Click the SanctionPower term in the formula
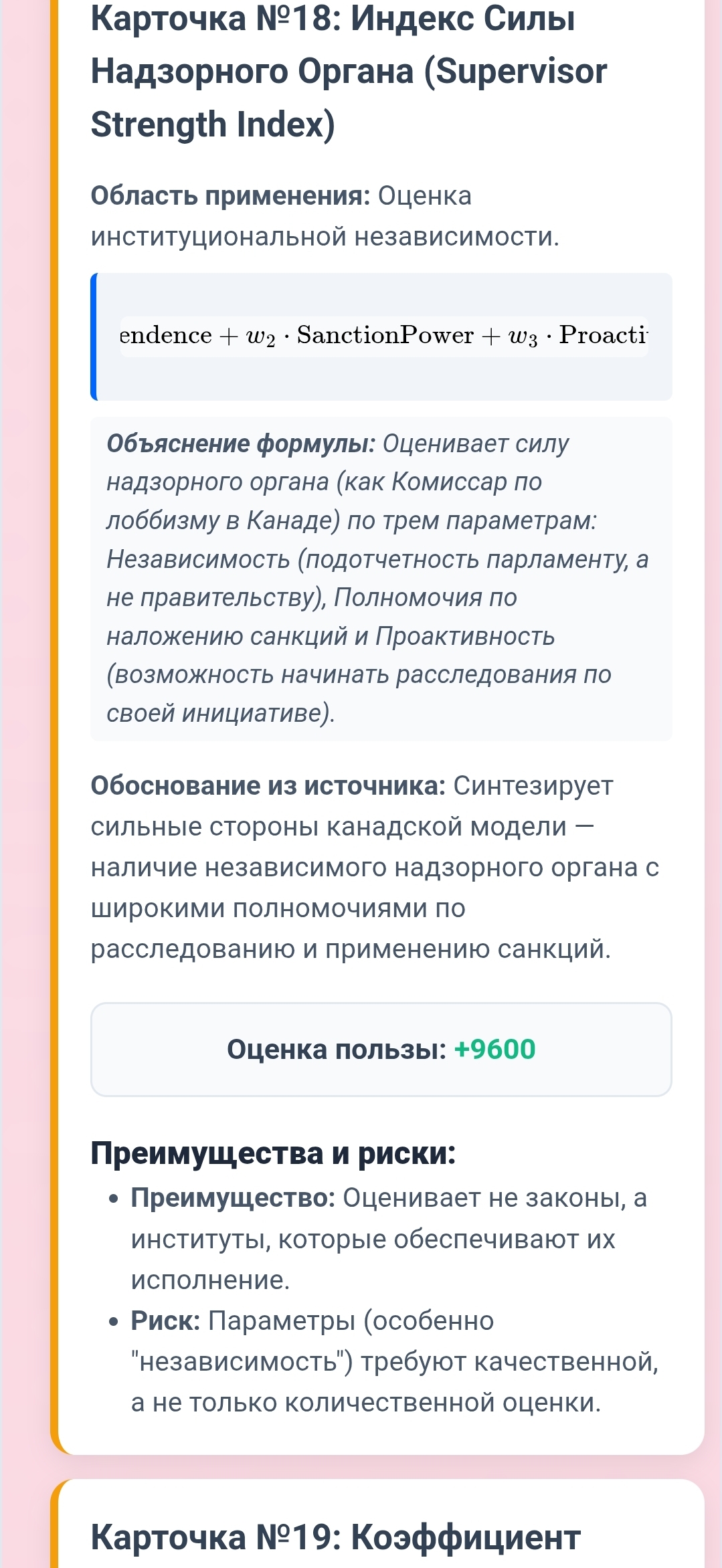Image resolution: width=722 pixels, height=1568 pixels. [x=385, y=335]
